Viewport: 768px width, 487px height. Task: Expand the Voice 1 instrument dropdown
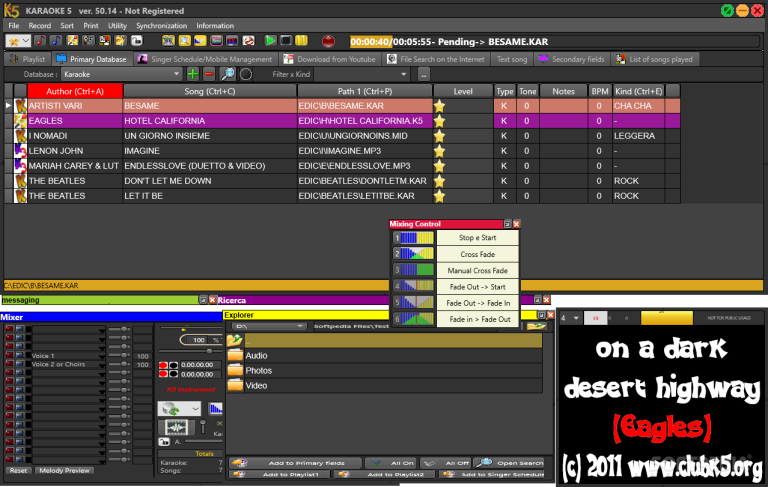point(102,355)
